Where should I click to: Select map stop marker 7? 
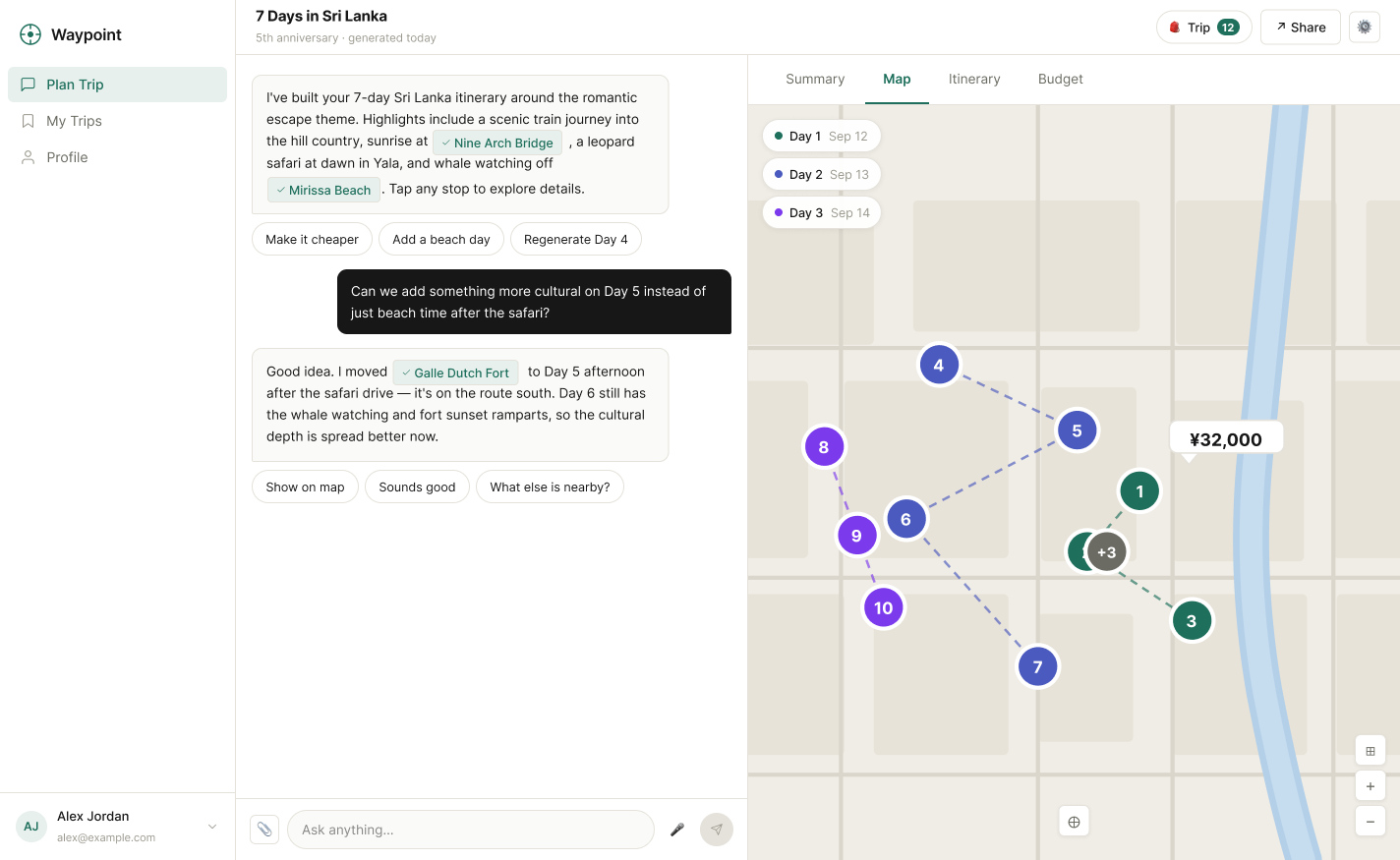coord(1037,667)
